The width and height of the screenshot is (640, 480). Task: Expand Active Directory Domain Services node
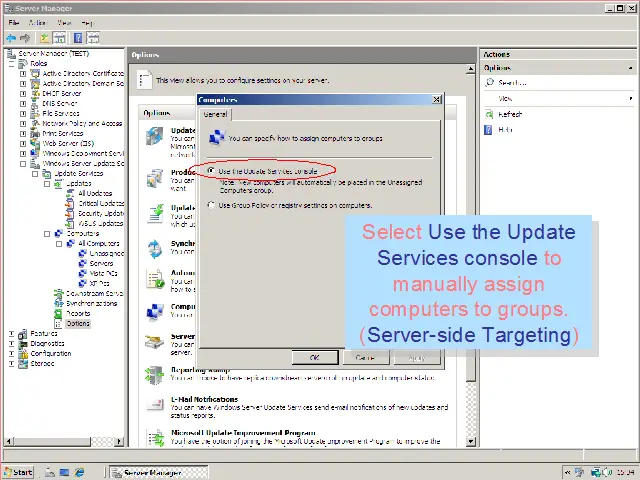[x=23, y=84]
